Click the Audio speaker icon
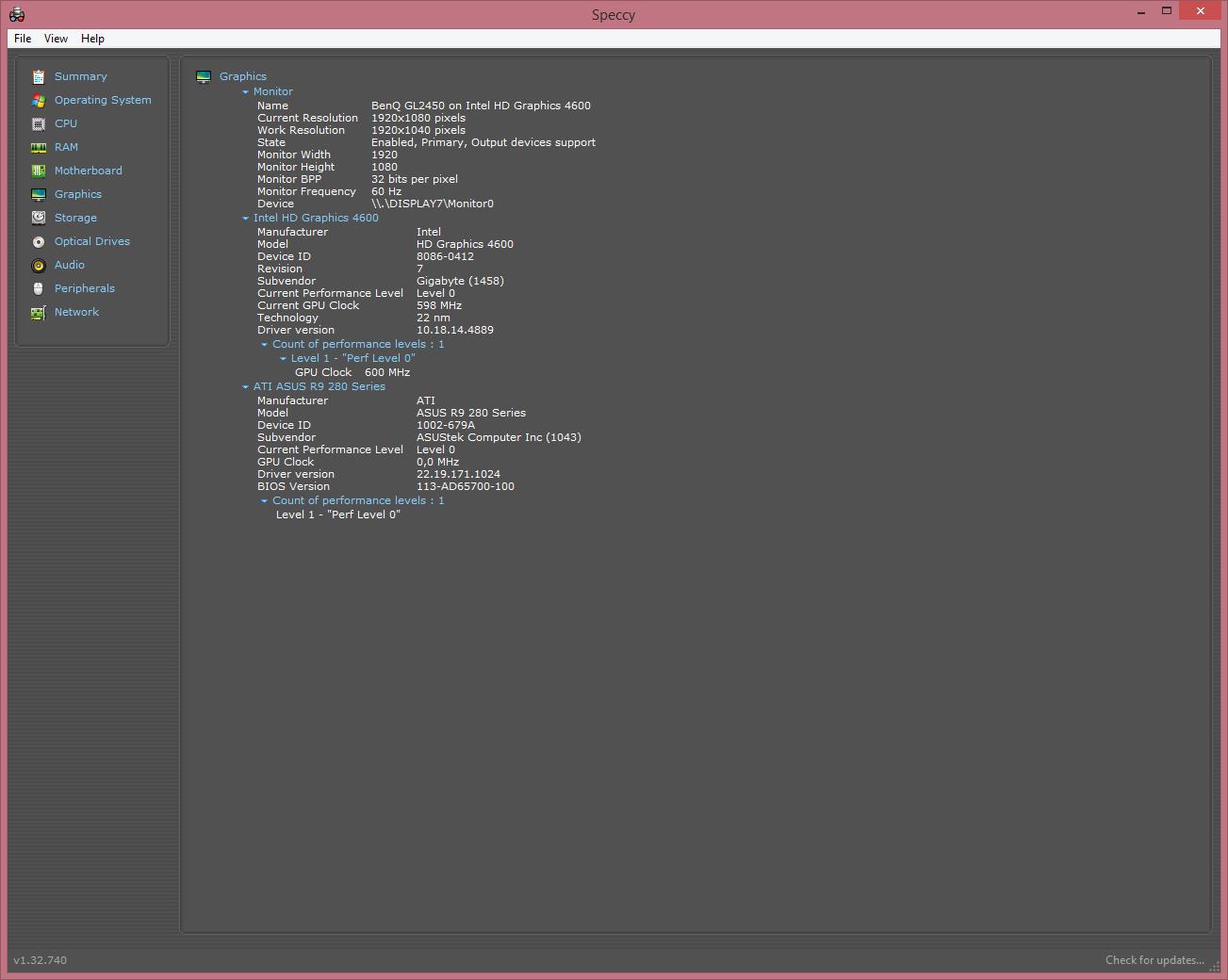This screenshot has height=980, width=1228. pyautogui.click(x=38, y=265)
